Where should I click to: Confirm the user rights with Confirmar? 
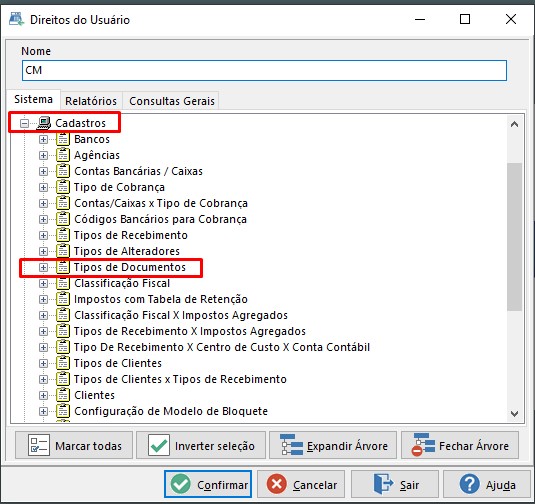pos(208,484)
